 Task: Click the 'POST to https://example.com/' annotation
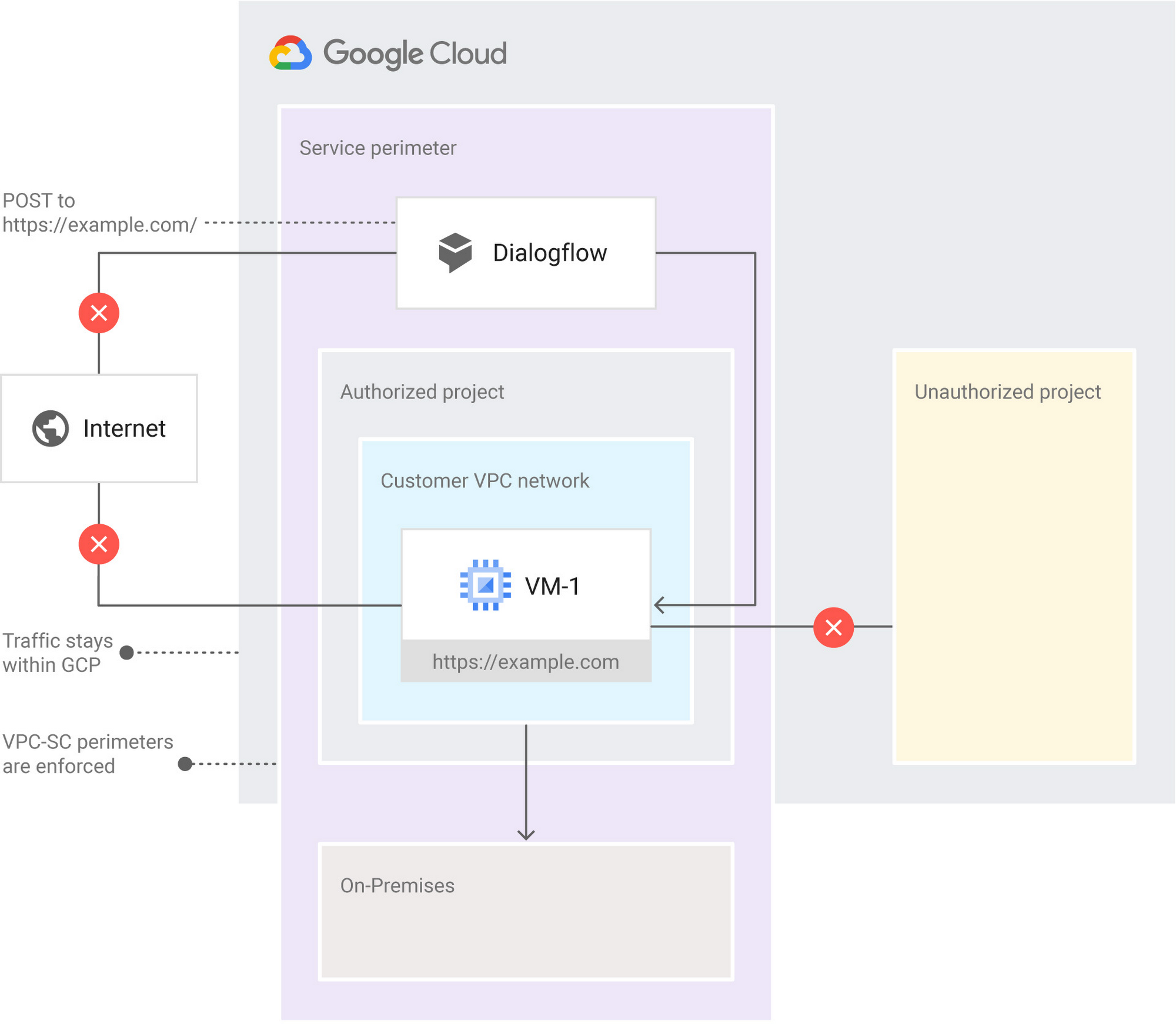coord(99,213)
